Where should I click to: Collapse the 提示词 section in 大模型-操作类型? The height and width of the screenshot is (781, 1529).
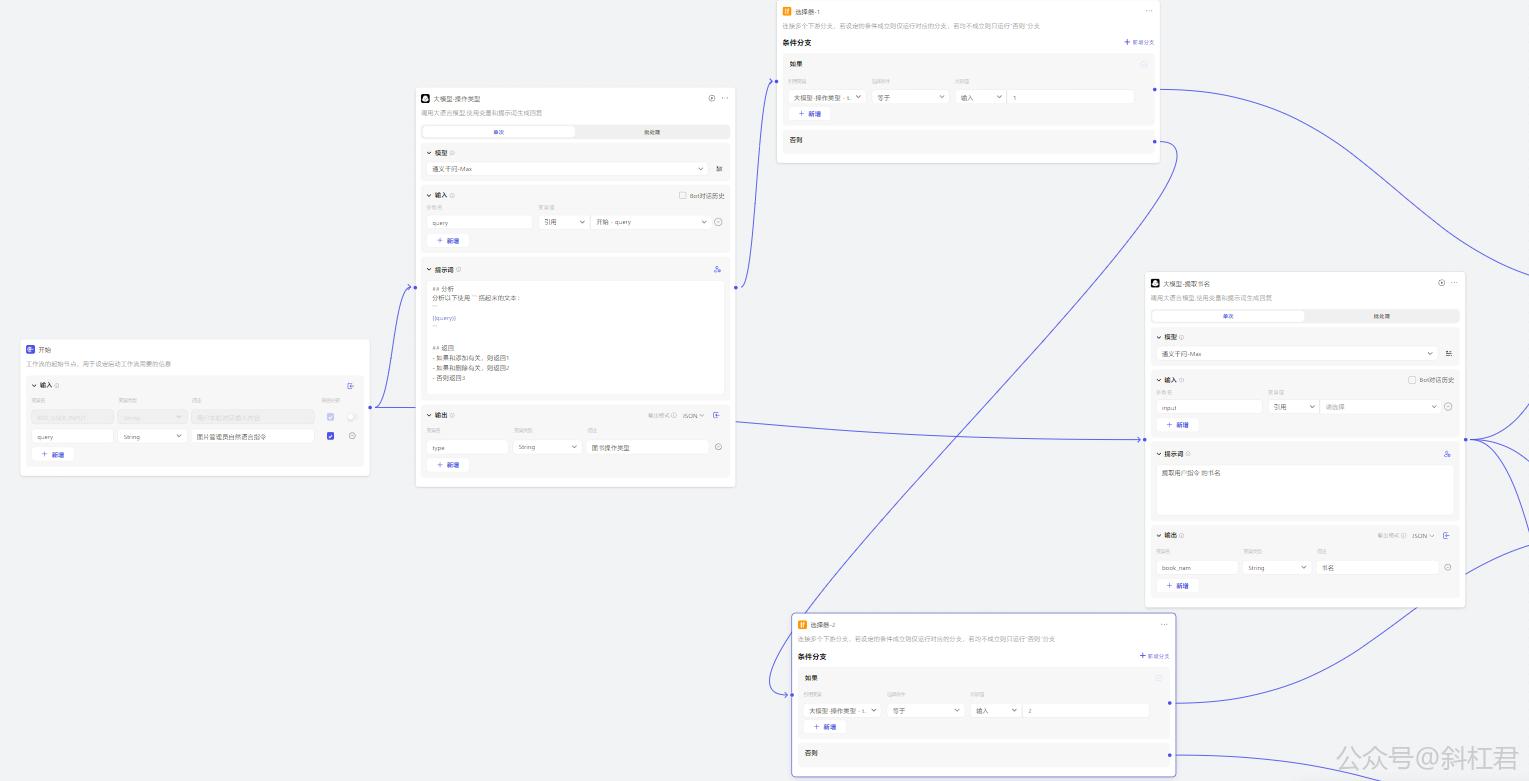(x=429, y=269)
